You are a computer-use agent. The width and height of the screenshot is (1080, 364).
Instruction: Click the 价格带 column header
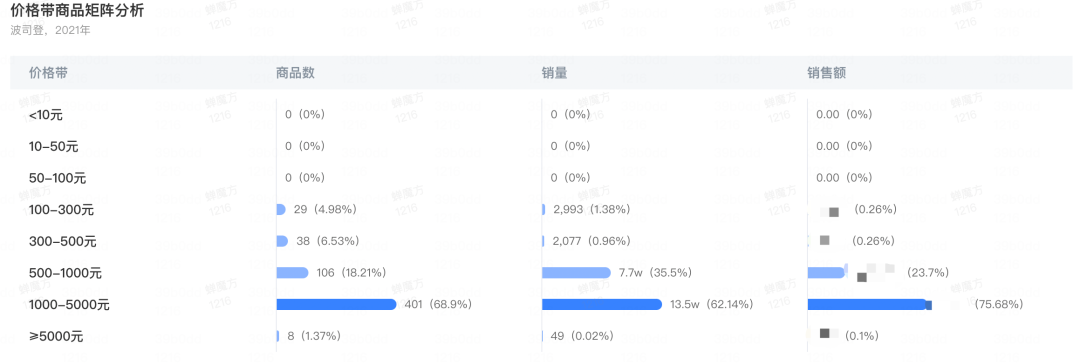tap(48, 73)
